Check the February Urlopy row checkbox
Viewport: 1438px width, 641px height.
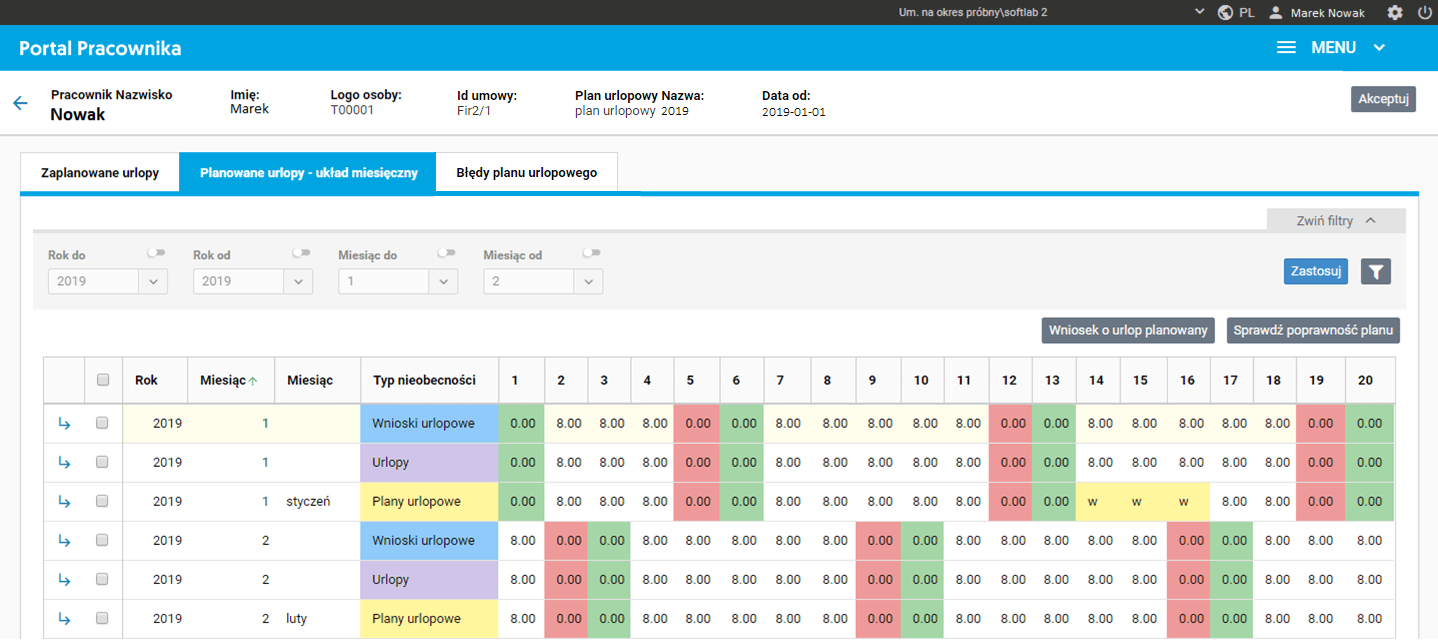(102, 579)
